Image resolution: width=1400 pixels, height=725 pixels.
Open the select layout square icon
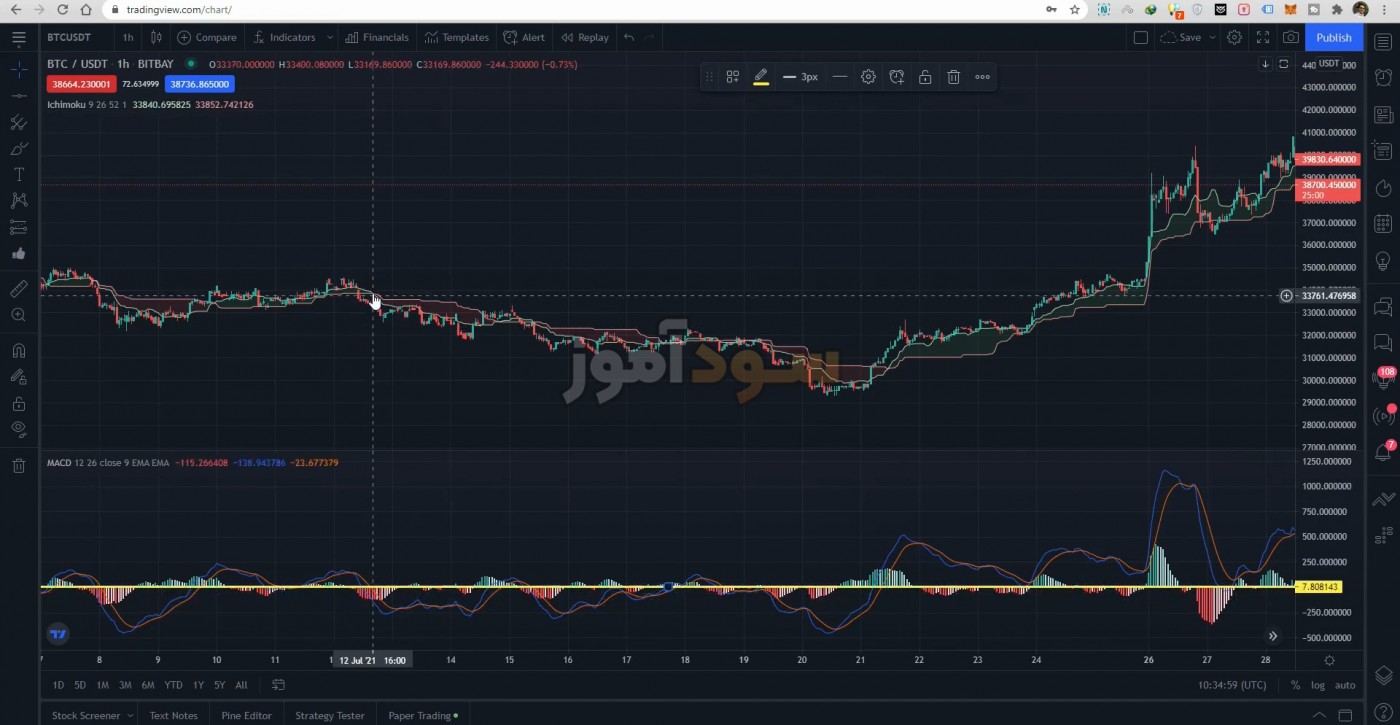tap(1140, 37)
